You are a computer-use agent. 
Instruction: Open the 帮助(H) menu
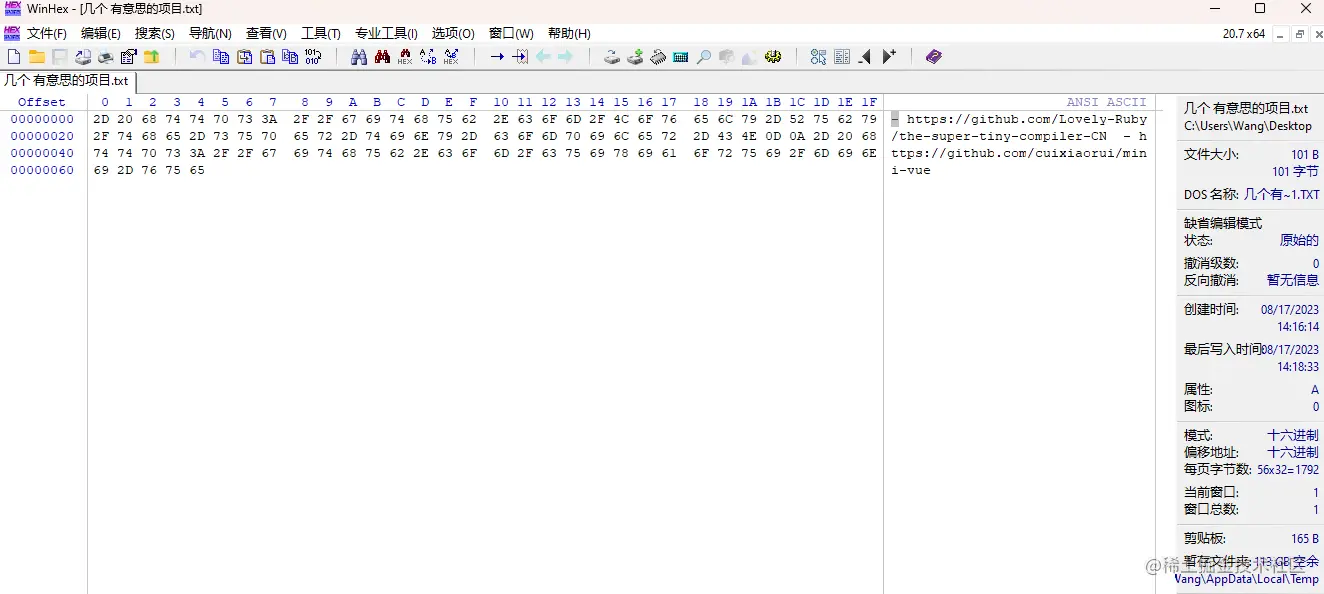[569, 33]
